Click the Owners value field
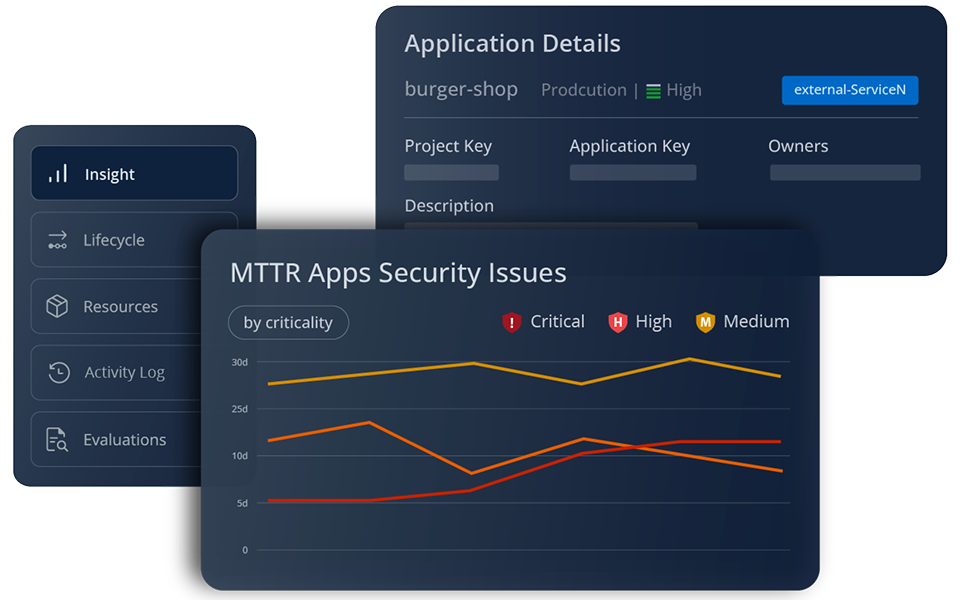The height and width of the screenshot is (600, 960). pyautogui.click(x=844, y=173)
